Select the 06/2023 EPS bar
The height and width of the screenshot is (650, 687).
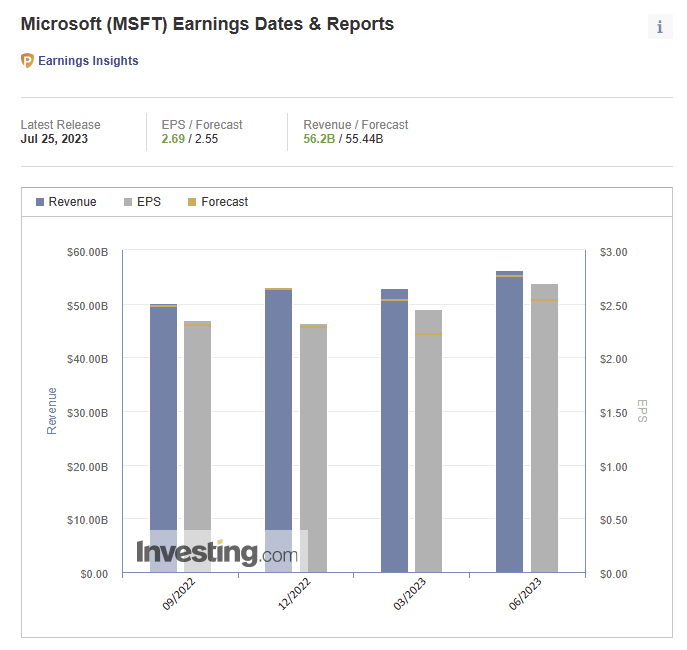point(545,428)
